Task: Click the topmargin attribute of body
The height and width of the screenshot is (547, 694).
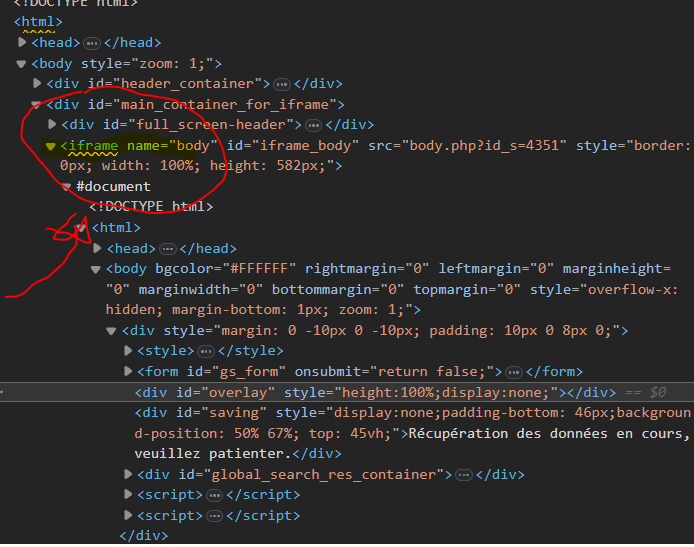Action: coord(467,290)
